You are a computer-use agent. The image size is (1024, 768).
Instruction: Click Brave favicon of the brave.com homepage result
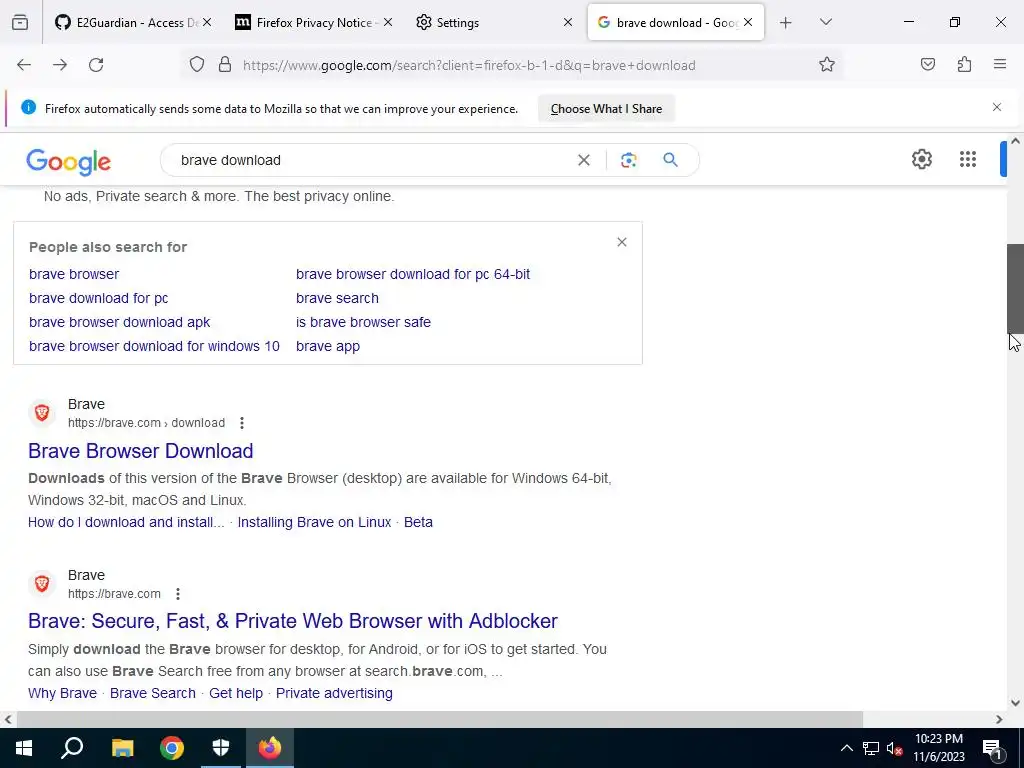(x=42, y=583)
